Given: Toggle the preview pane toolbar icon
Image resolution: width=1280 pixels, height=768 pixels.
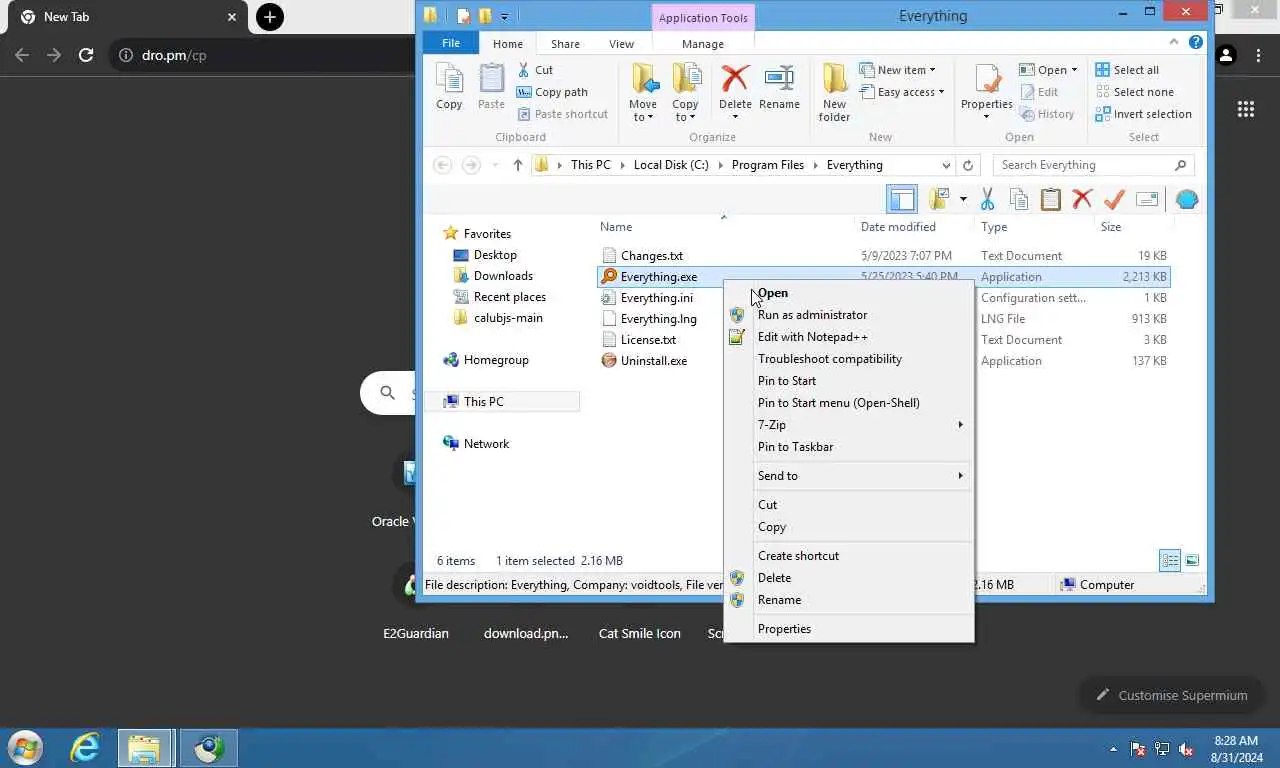Looking at the screenshot, I should (x=901, y=199).
